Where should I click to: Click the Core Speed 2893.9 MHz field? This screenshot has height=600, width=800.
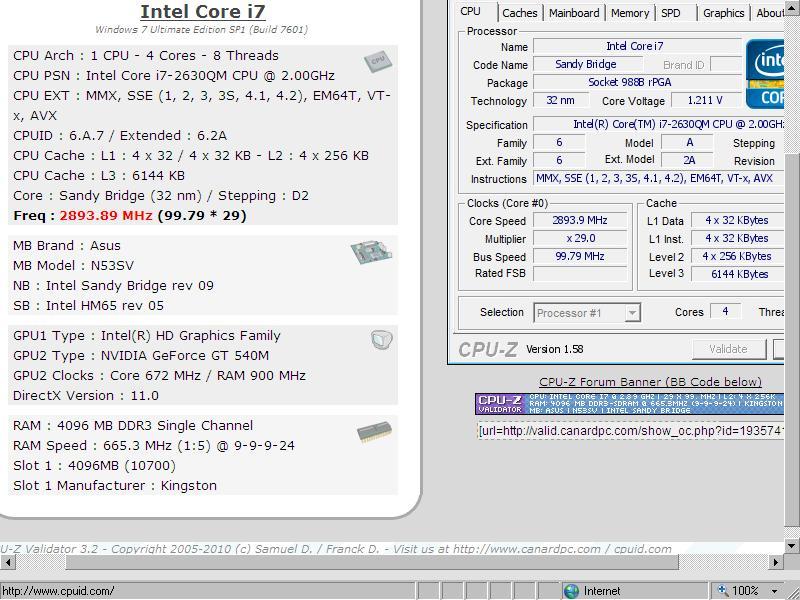point(580,220)
